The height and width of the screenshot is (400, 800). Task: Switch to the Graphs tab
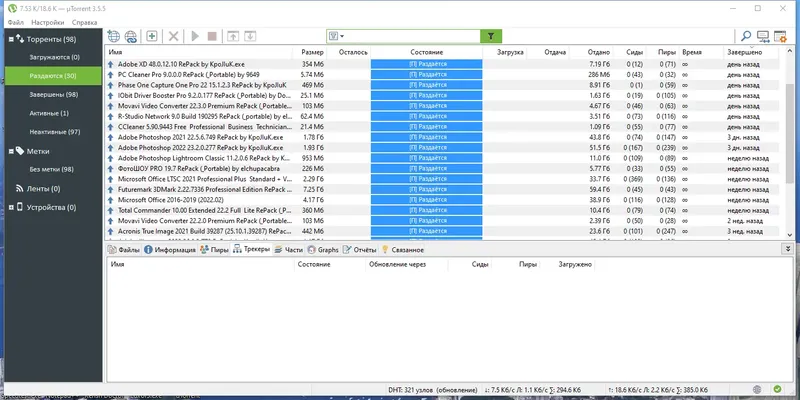323,249
